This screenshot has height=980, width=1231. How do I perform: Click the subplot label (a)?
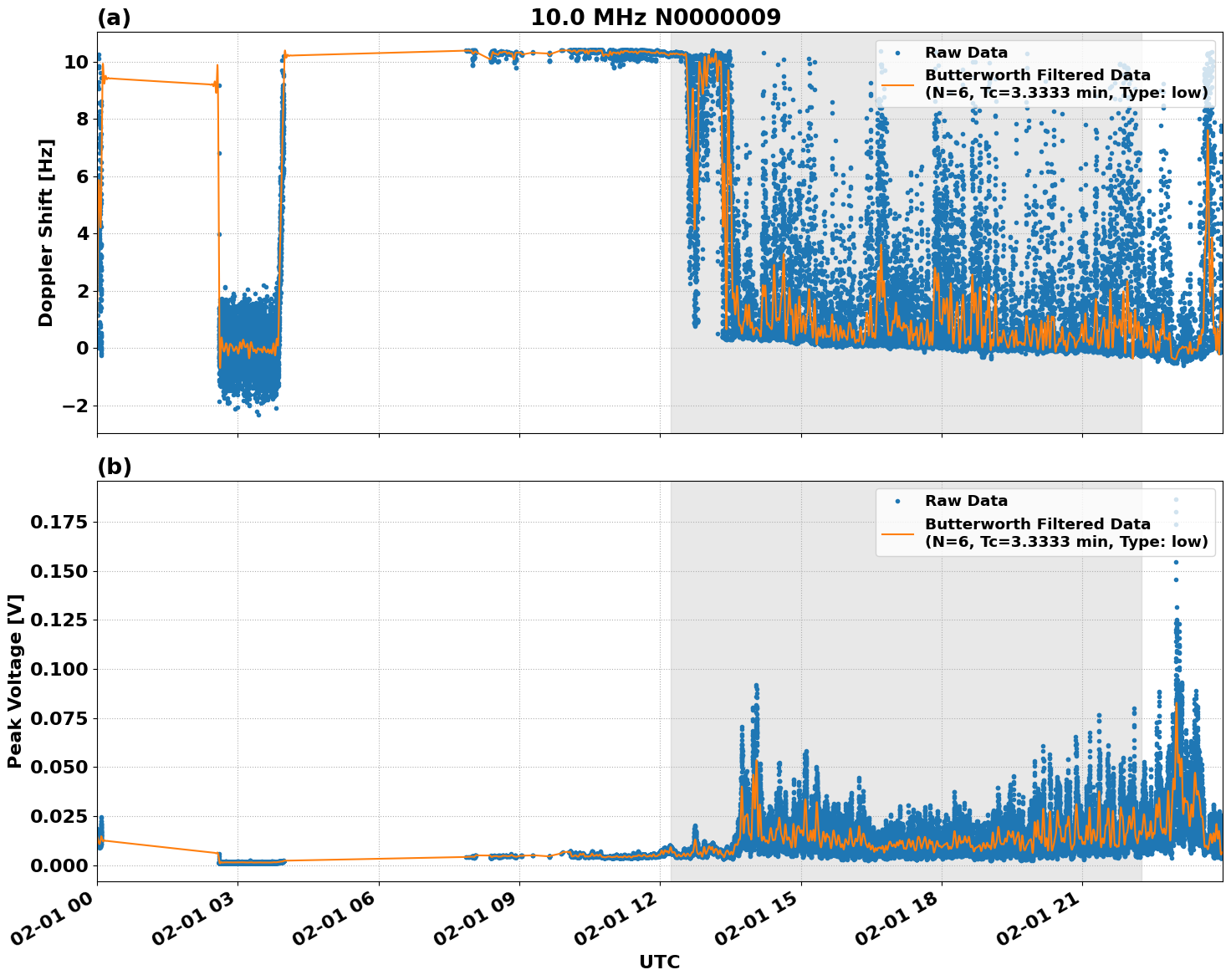coord(115,17)
